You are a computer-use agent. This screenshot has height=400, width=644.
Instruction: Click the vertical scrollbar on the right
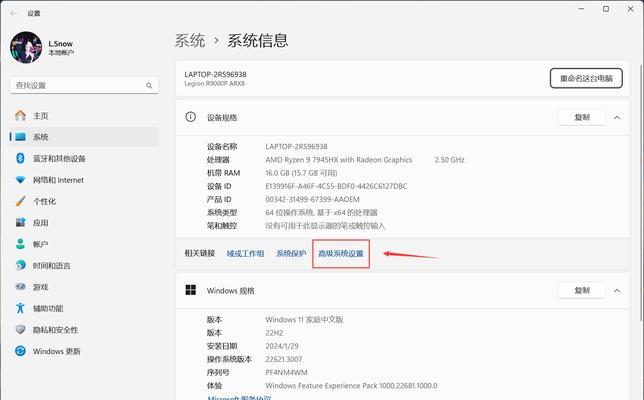pyautogui.click(x=641, y=192)
